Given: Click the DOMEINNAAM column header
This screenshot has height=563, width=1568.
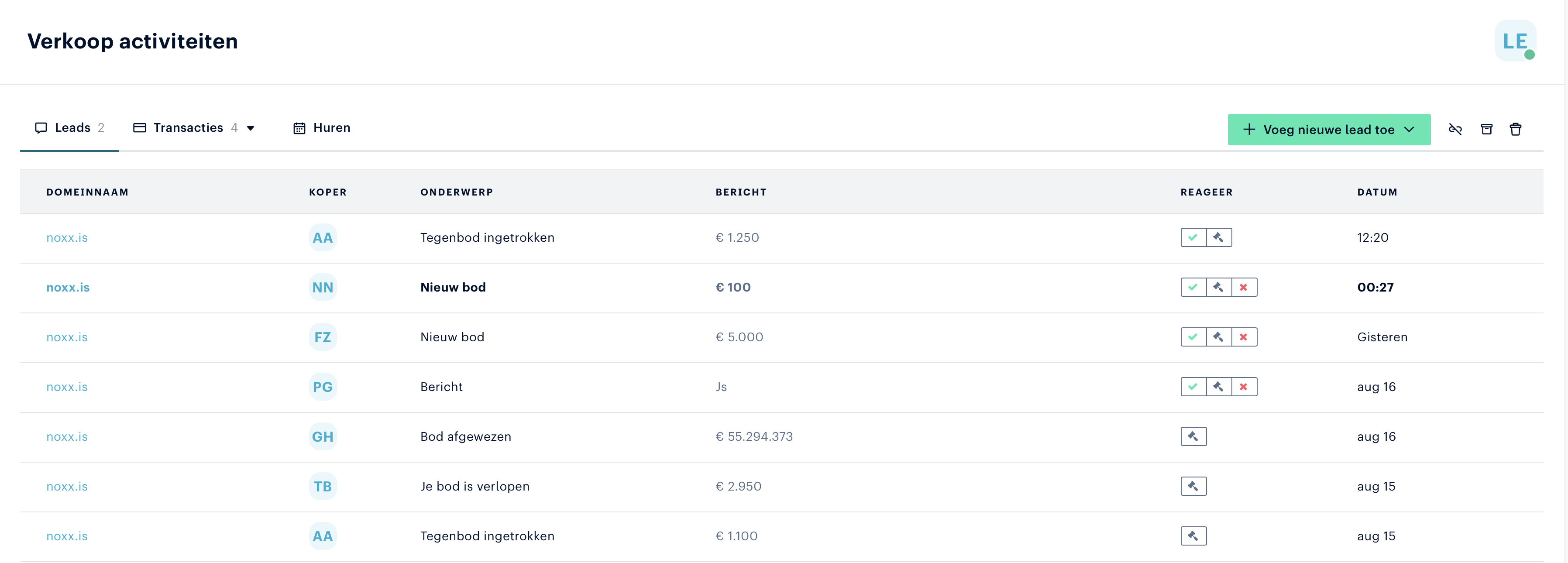Looking at the screenshot, I should coord(88,192).
